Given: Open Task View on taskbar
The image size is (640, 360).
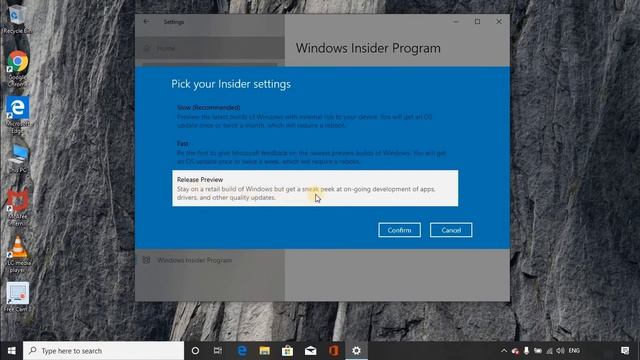Looking at the screenshot, I should click(218, 351).
